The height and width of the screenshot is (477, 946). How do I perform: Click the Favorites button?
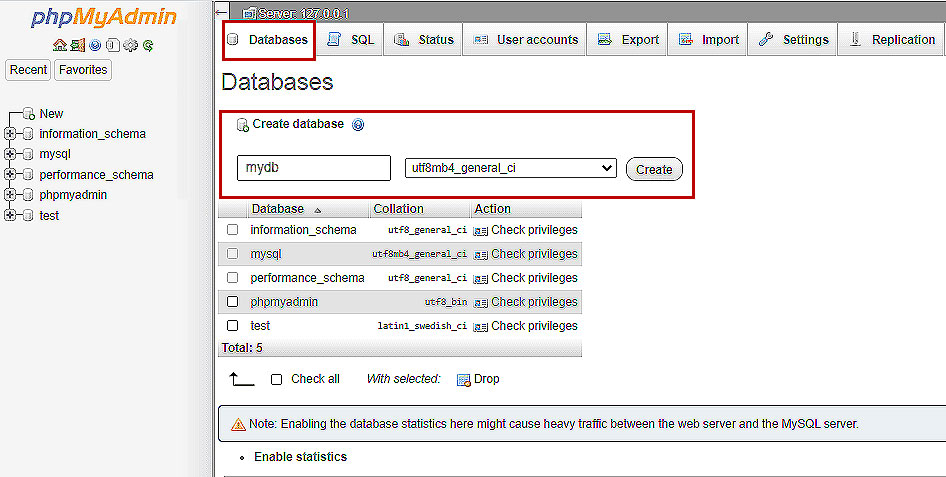(x=83, y=70)
